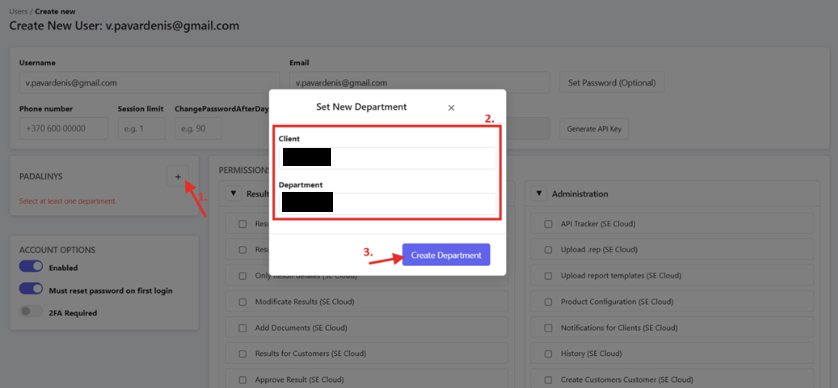Check Product Configuration (SE Cloud)
This screenshot has height=388, width=838.
pos(548,302)
